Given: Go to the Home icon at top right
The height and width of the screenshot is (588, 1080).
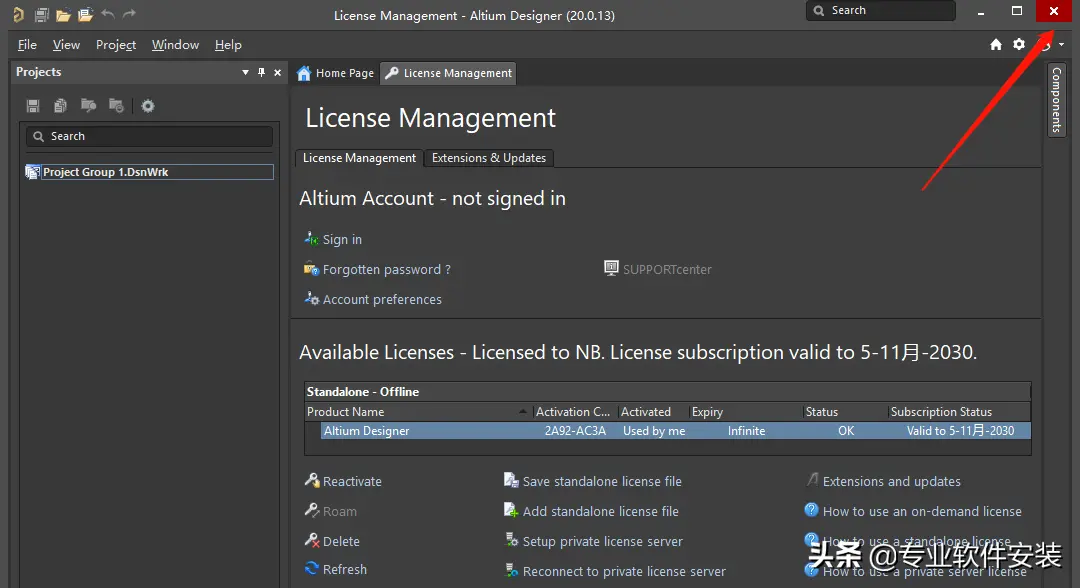Looking at the screenshot, I should click(x=996, y=45).
